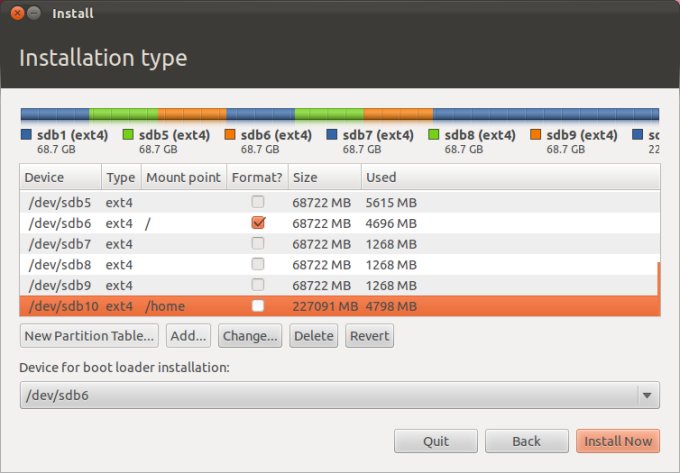Viewport: 680px width, 473px height.
Task: Click the orange sdb9 legend swatch
Action: 536,134
